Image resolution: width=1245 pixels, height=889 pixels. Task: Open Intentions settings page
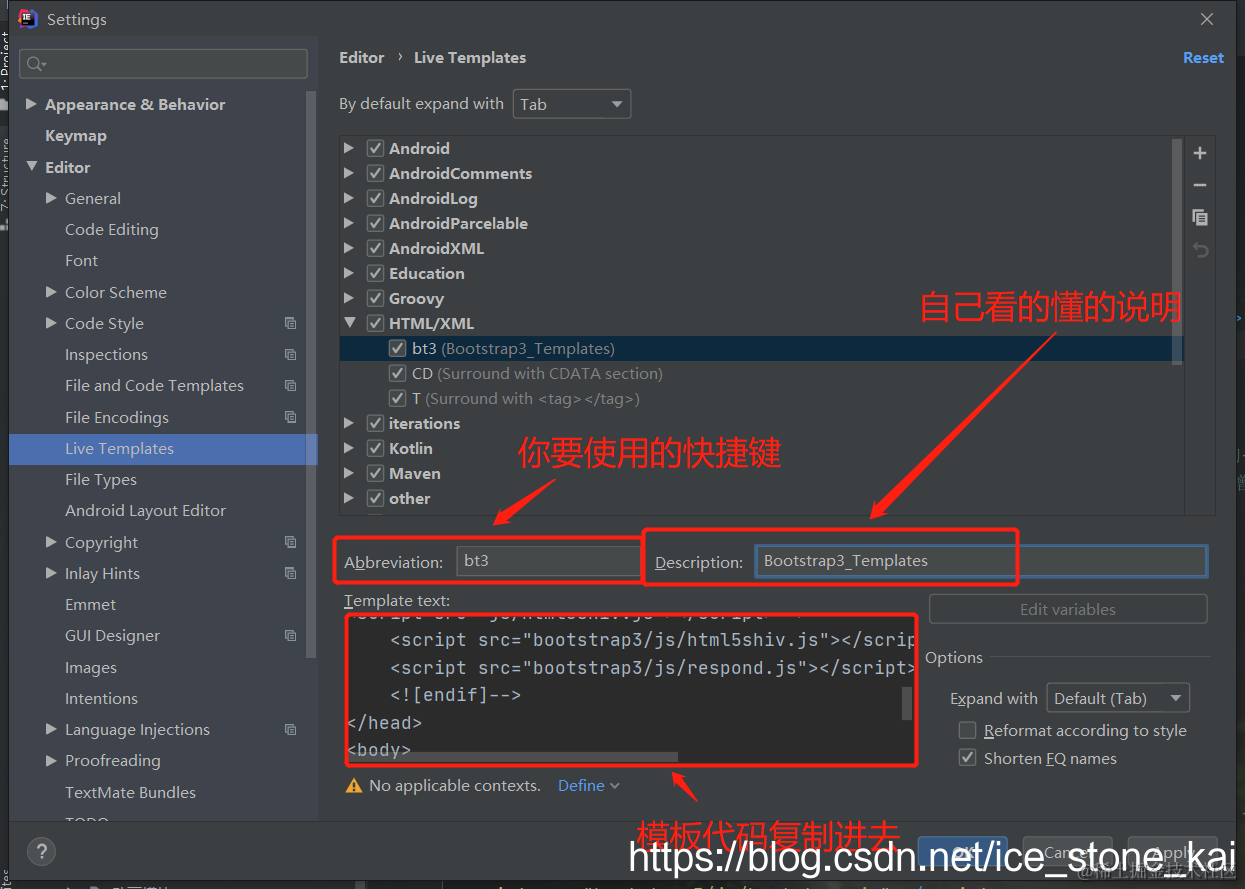coord(102,698)
